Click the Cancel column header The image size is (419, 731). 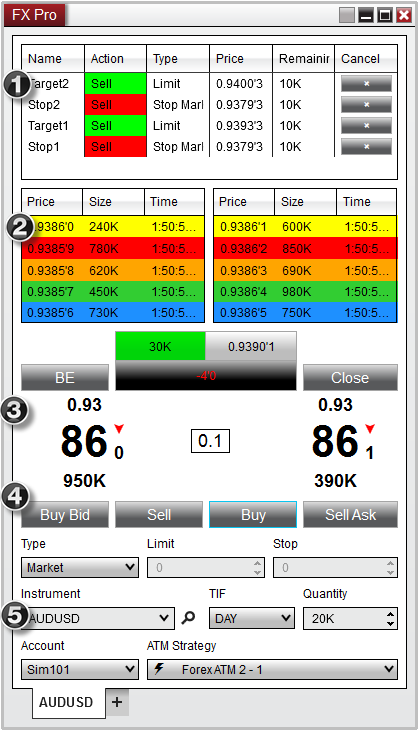(x=366, y=59)
